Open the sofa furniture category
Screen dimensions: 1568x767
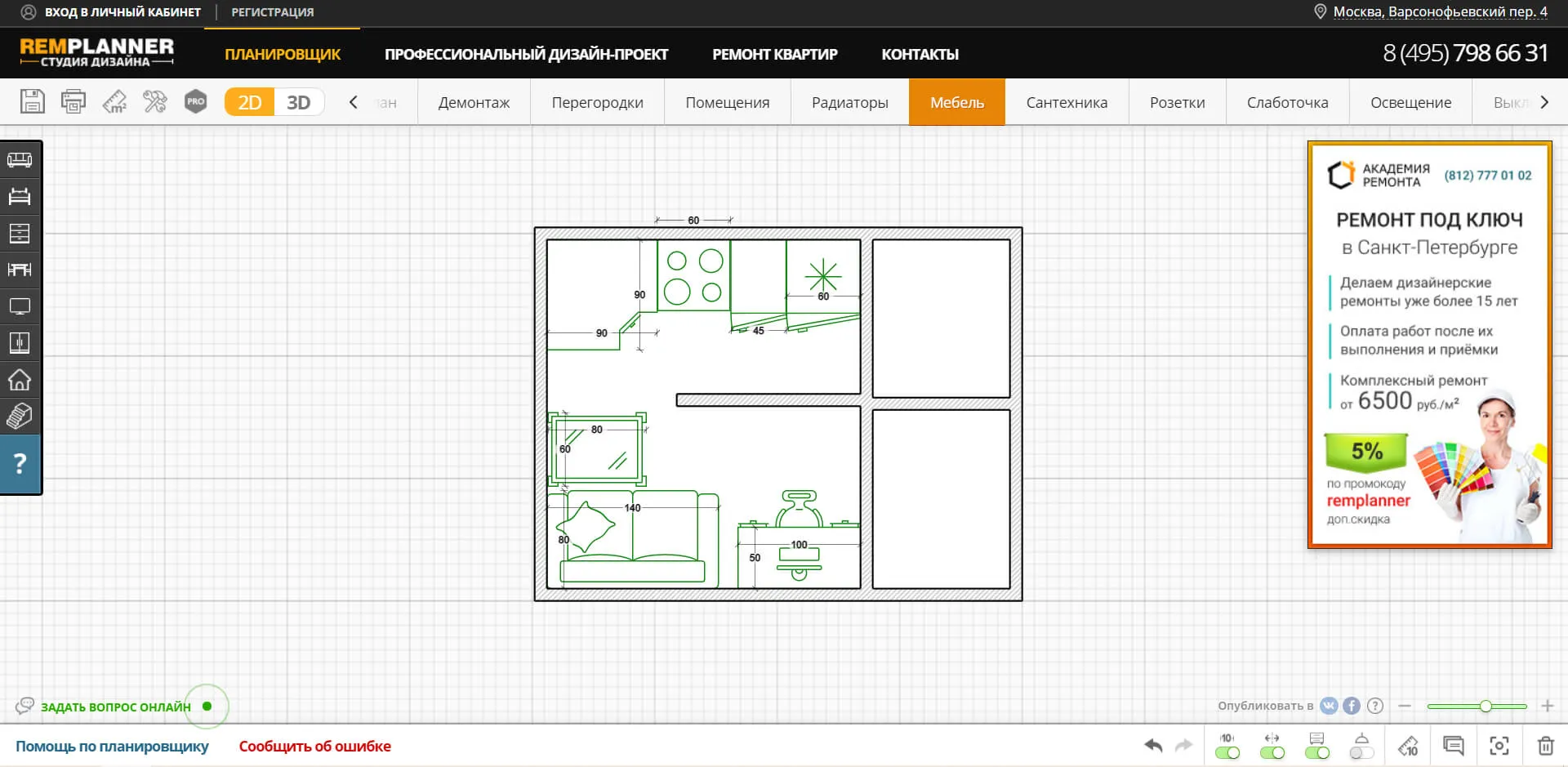click(x=20, y=160)
